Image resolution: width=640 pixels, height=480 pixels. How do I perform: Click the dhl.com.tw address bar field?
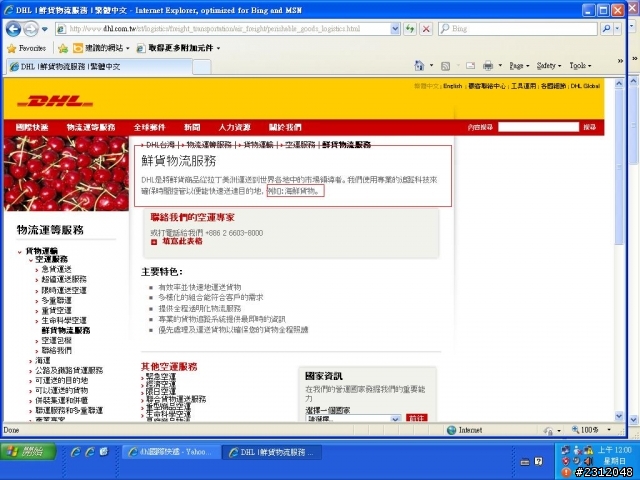(223, 29)
